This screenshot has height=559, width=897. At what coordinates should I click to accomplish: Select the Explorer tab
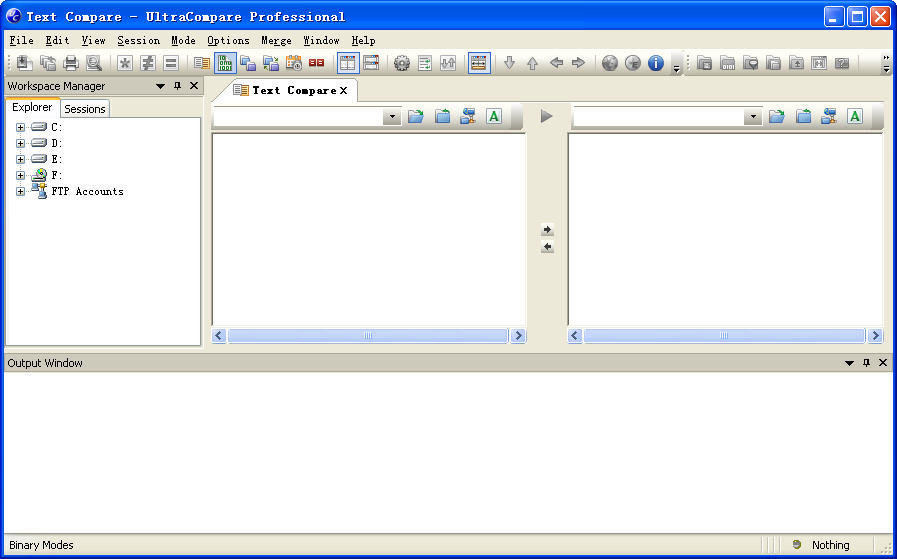click(32, 107)
